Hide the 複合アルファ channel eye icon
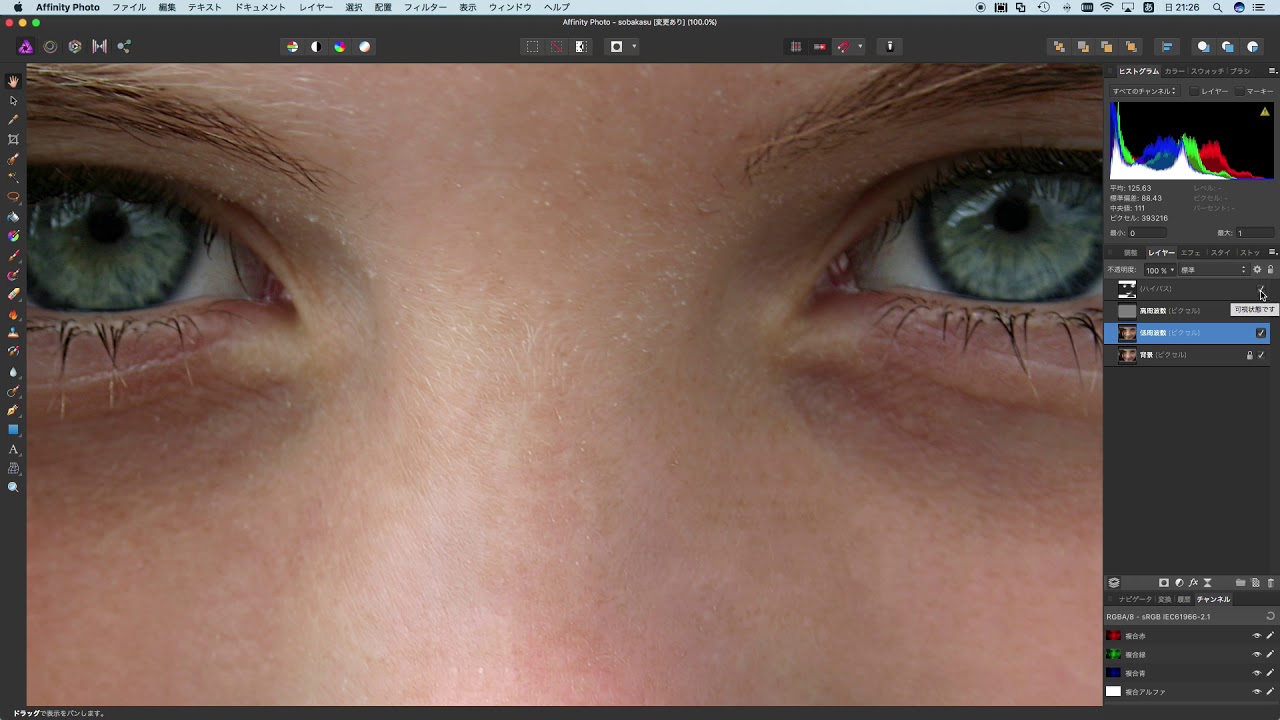Screen dimensions: 1280x720 pos(1257,691)
